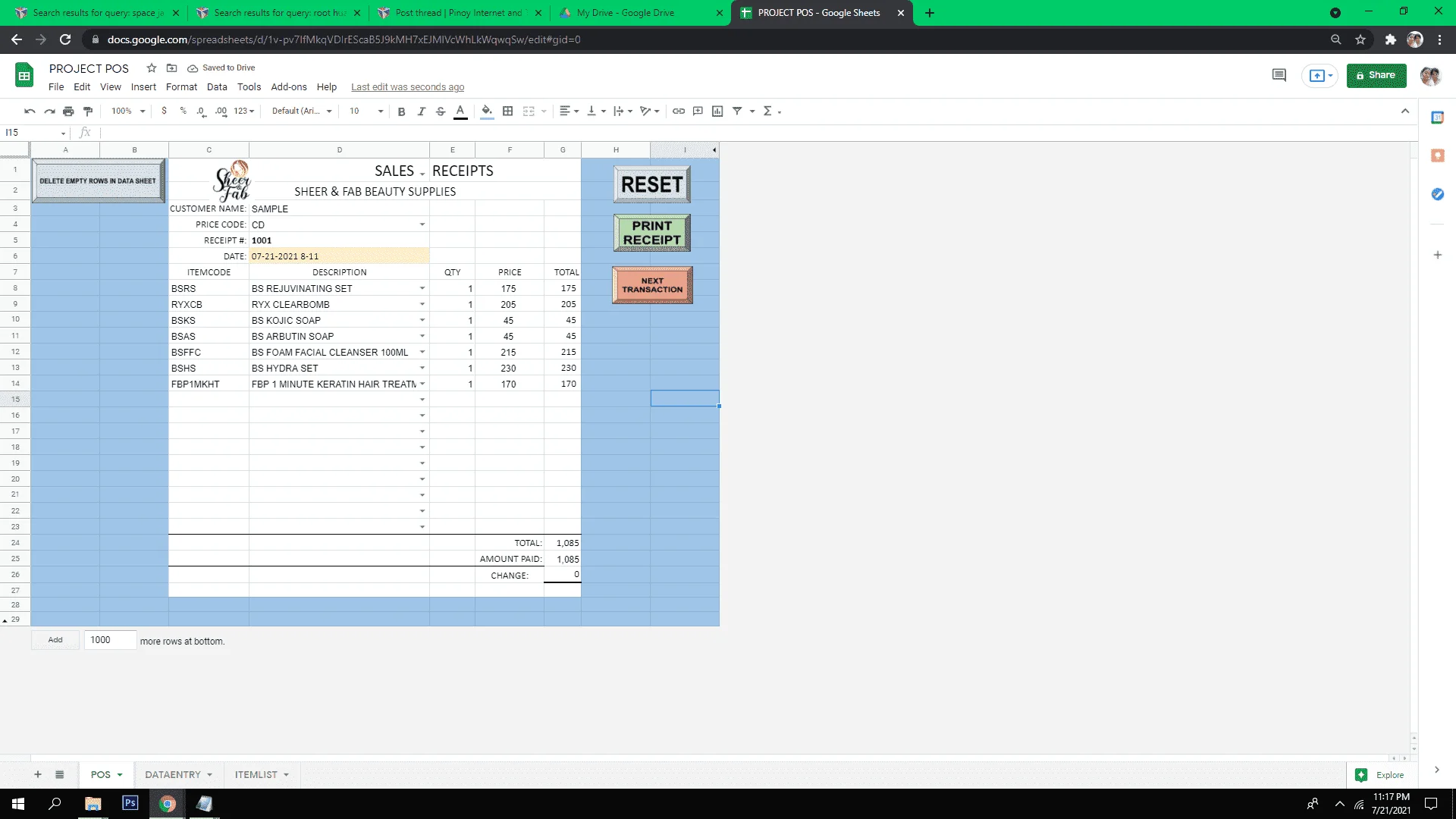Open the Borders tool
The height and width of the screenshot is (819, 1456).
coord(508,111)
